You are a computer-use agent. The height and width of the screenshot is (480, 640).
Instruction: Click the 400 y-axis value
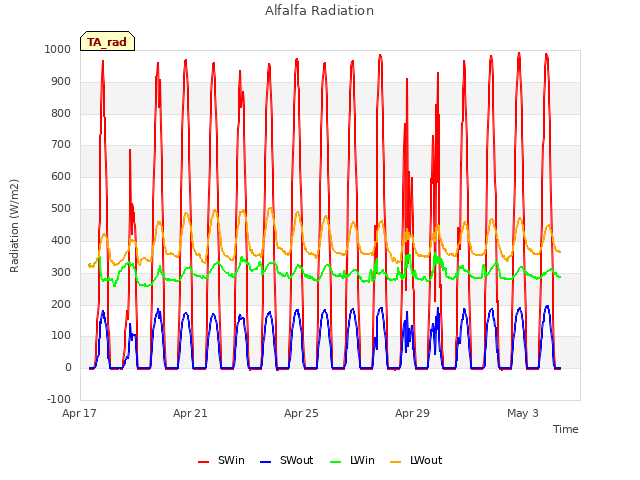(x=61, y=240)
